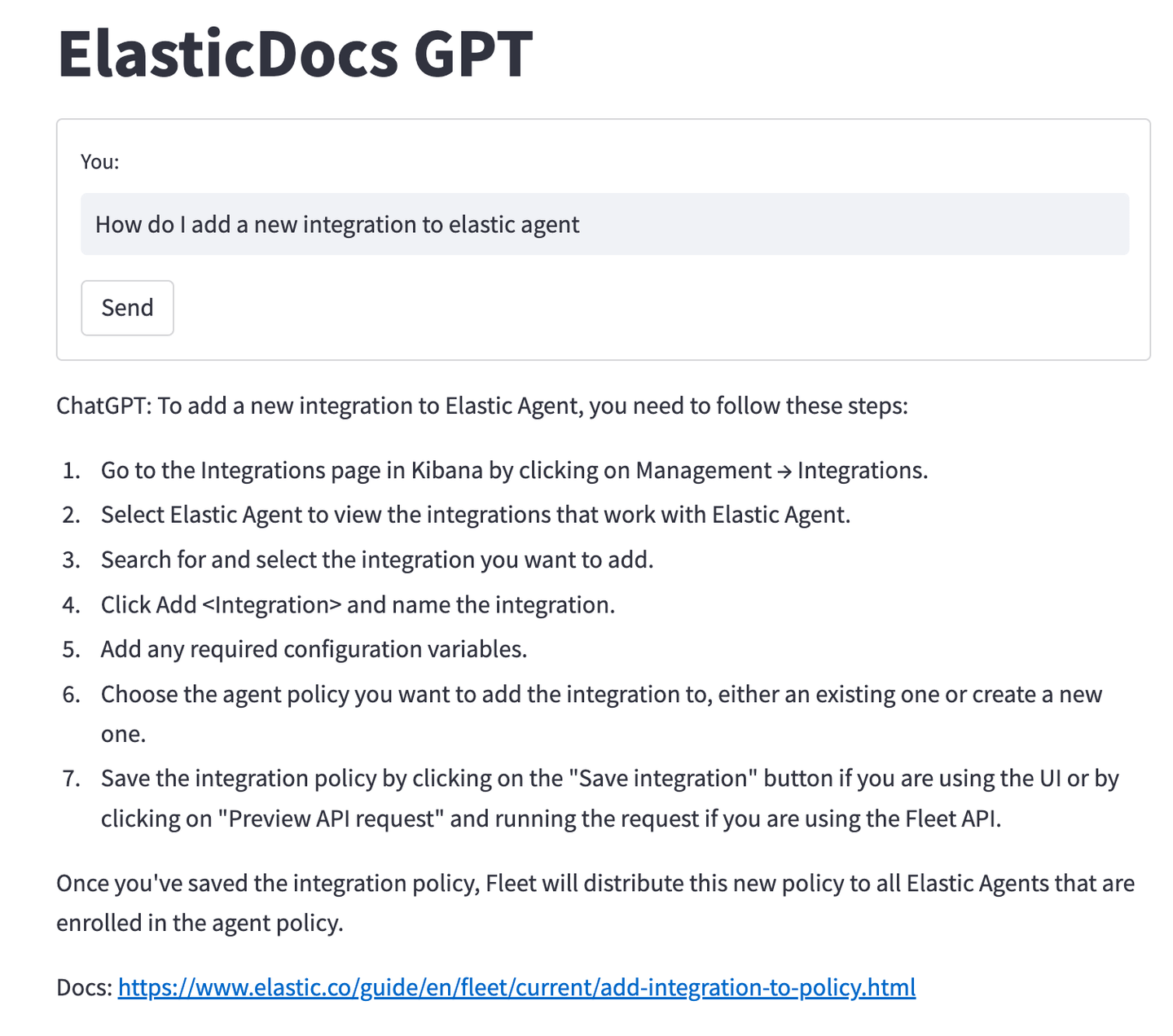Open the elastic.co Fleet documentation link

pyautogui.click(x=516, y=987)
